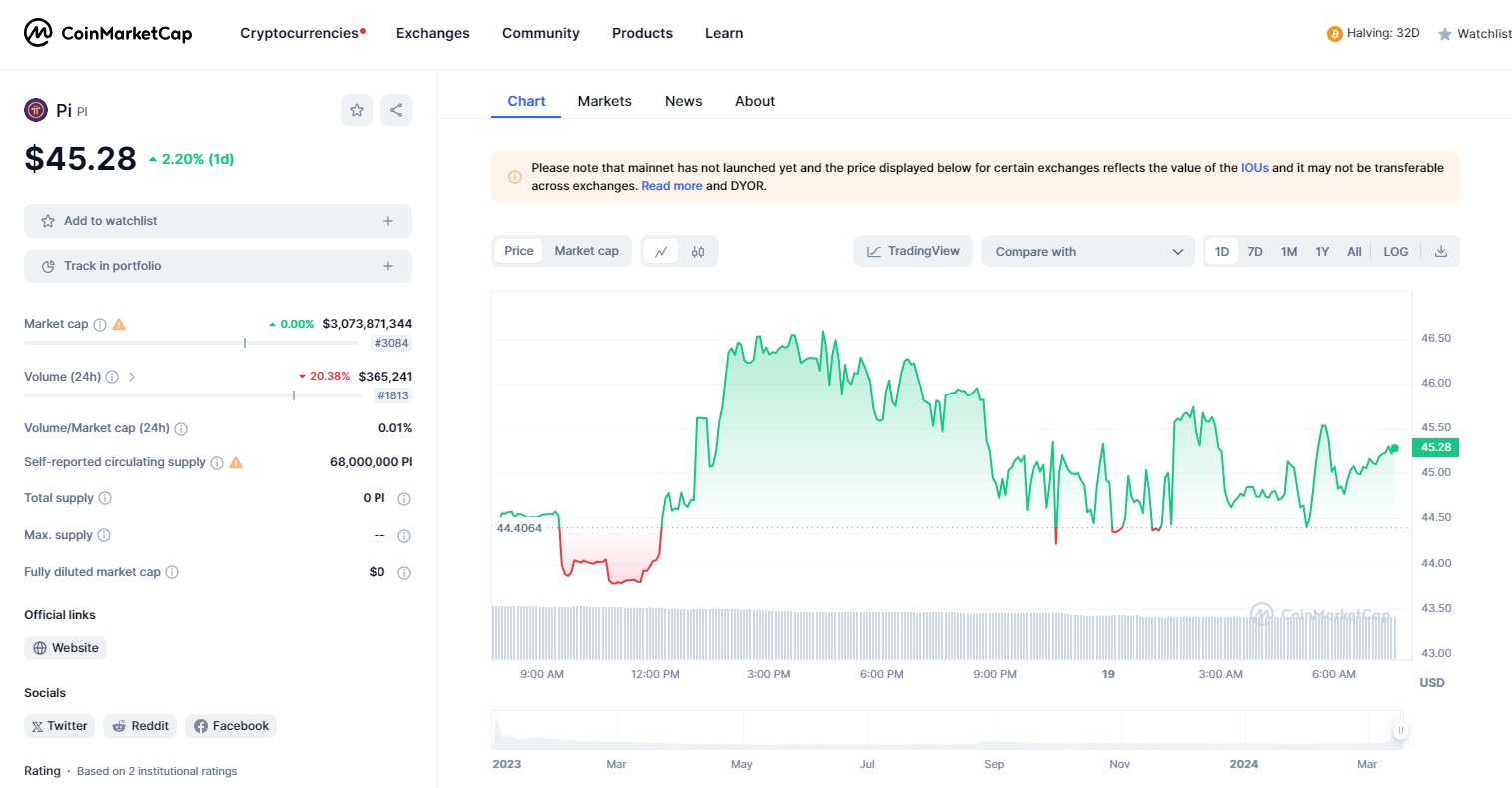Toggle LOG scale on chart
Viewport: 1512px width, 788px height.
point(1395,252)
